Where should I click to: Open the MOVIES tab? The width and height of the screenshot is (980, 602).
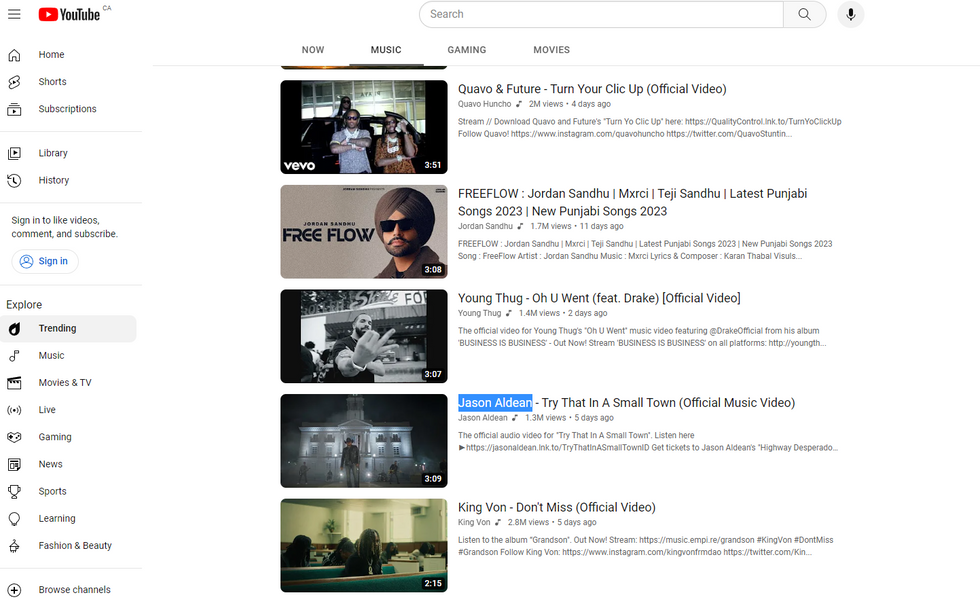coord(552,50)
